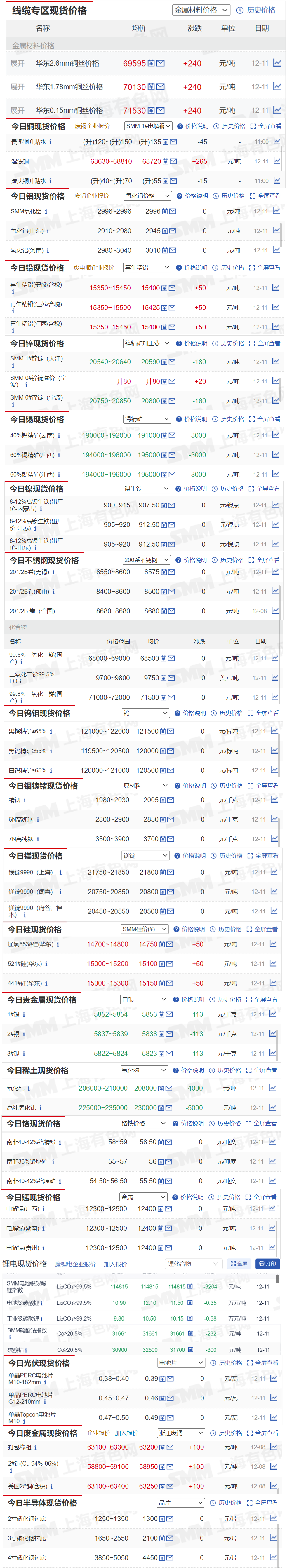Screen dimensions: 287x1568
Task: Select price 68720 in 湿法铜 row
Action: pos(152,161)
